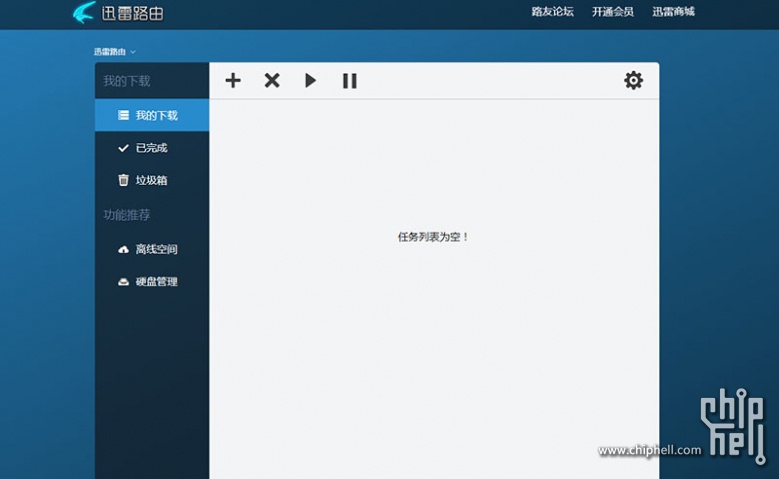The image size is (779, 479).
Task: Delete task with the X toolbar icon
Action: coord(272,80)
